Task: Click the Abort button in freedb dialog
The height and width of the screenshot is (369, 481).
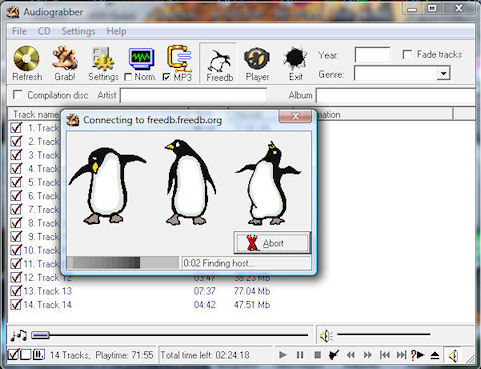Action: coord(272,243)
